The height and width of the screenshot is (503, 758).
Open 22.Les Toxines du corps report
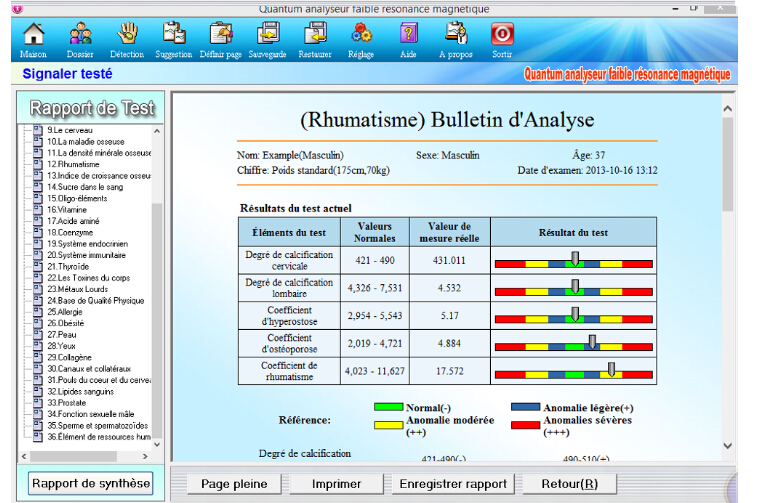88,278
